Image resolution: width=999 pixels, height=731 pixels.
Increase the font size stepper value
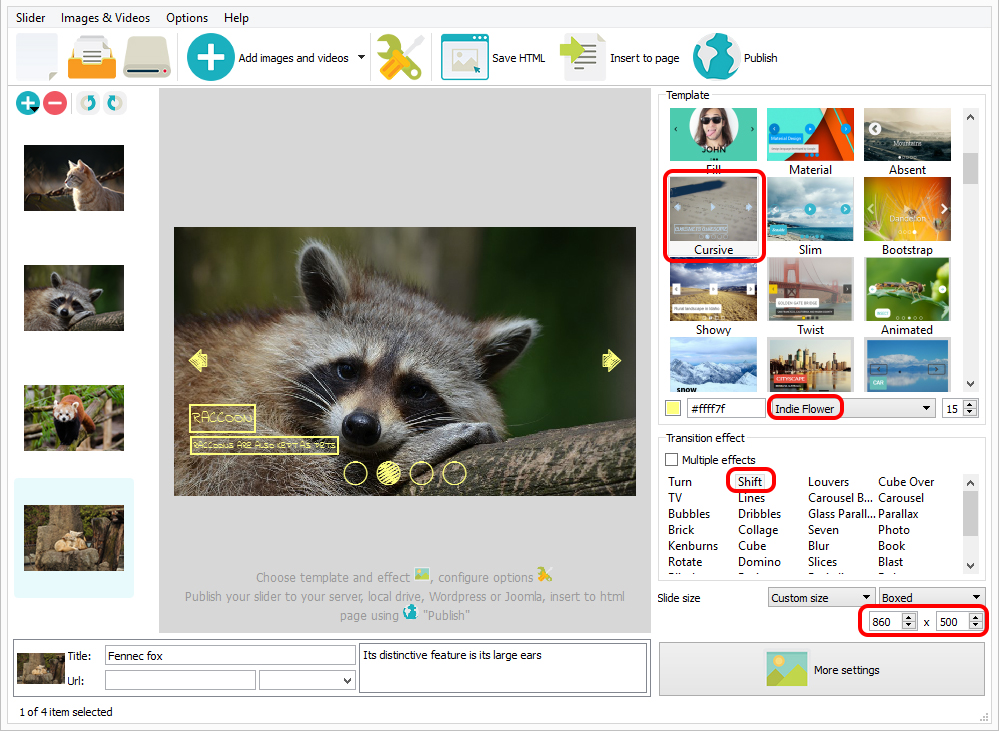[970, 404]
